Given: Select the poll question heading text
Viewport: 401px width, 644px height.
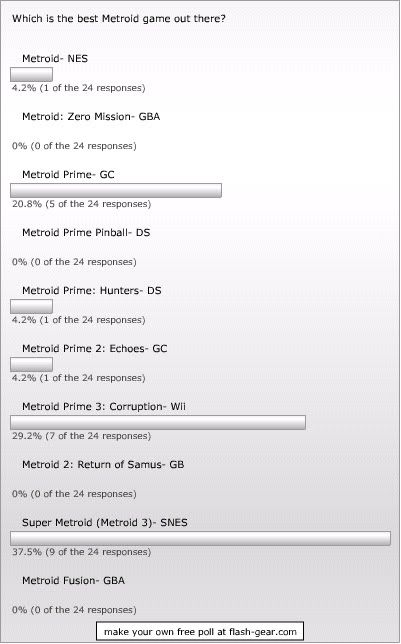Looking at the screenshot, I should [119, 19].
